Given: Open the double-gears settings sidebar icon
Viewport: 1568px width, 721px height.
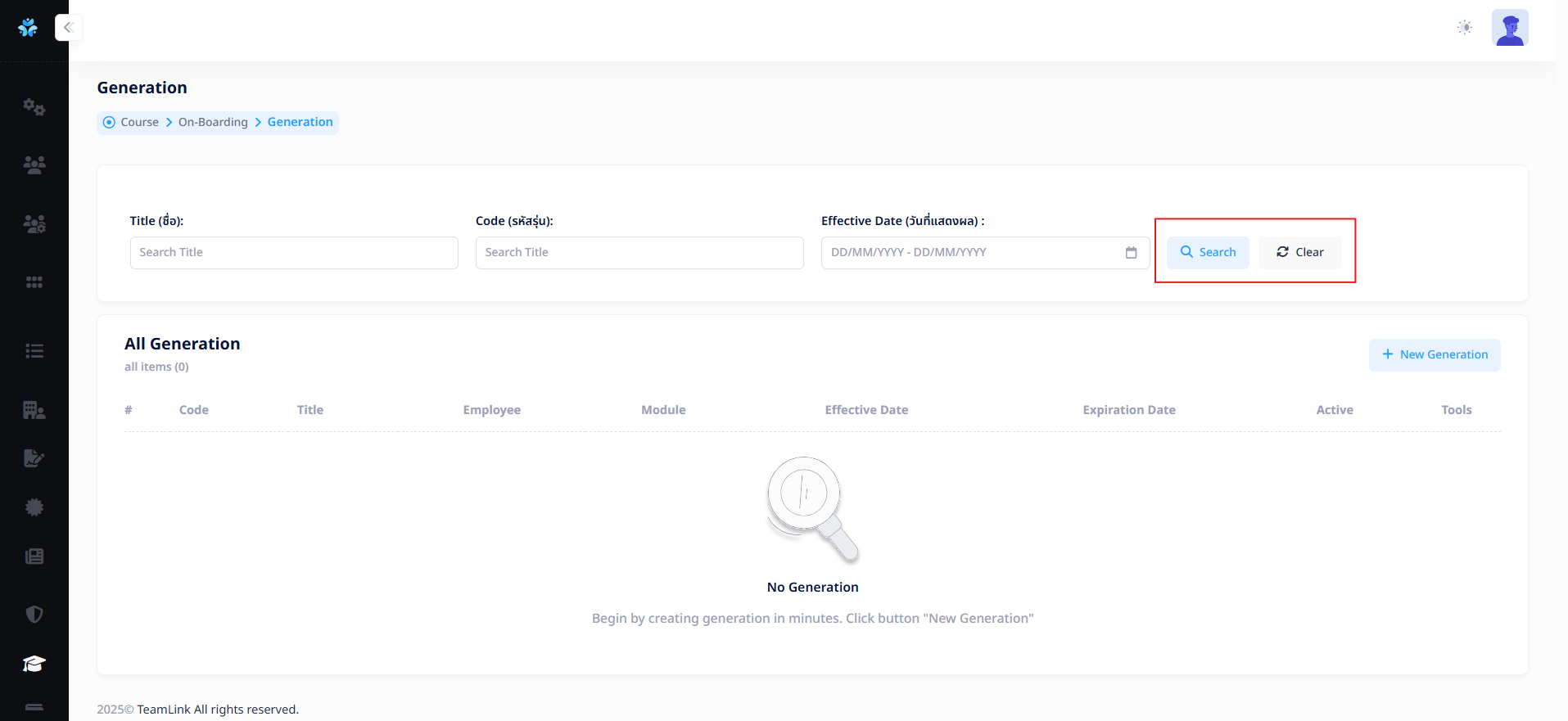Looking at the screenshot, I should pos(34,107).
